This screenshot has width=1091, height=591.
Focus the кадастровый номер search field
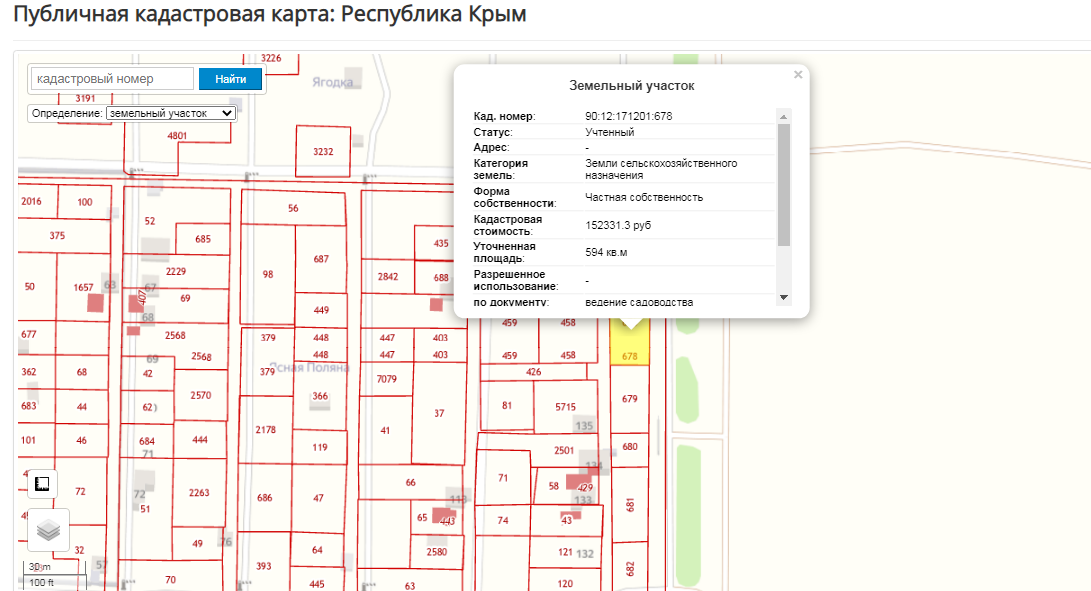[x=112, y=79]
